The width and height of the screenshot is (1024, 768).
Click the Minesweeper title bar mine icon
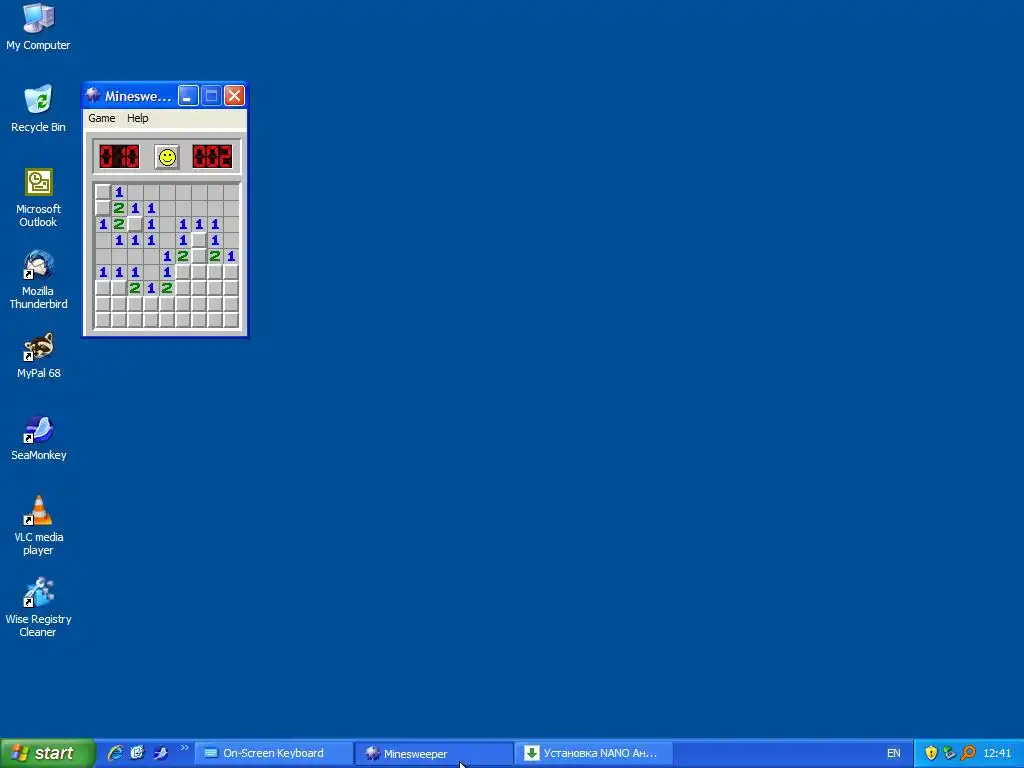click(x=93, y=96)
